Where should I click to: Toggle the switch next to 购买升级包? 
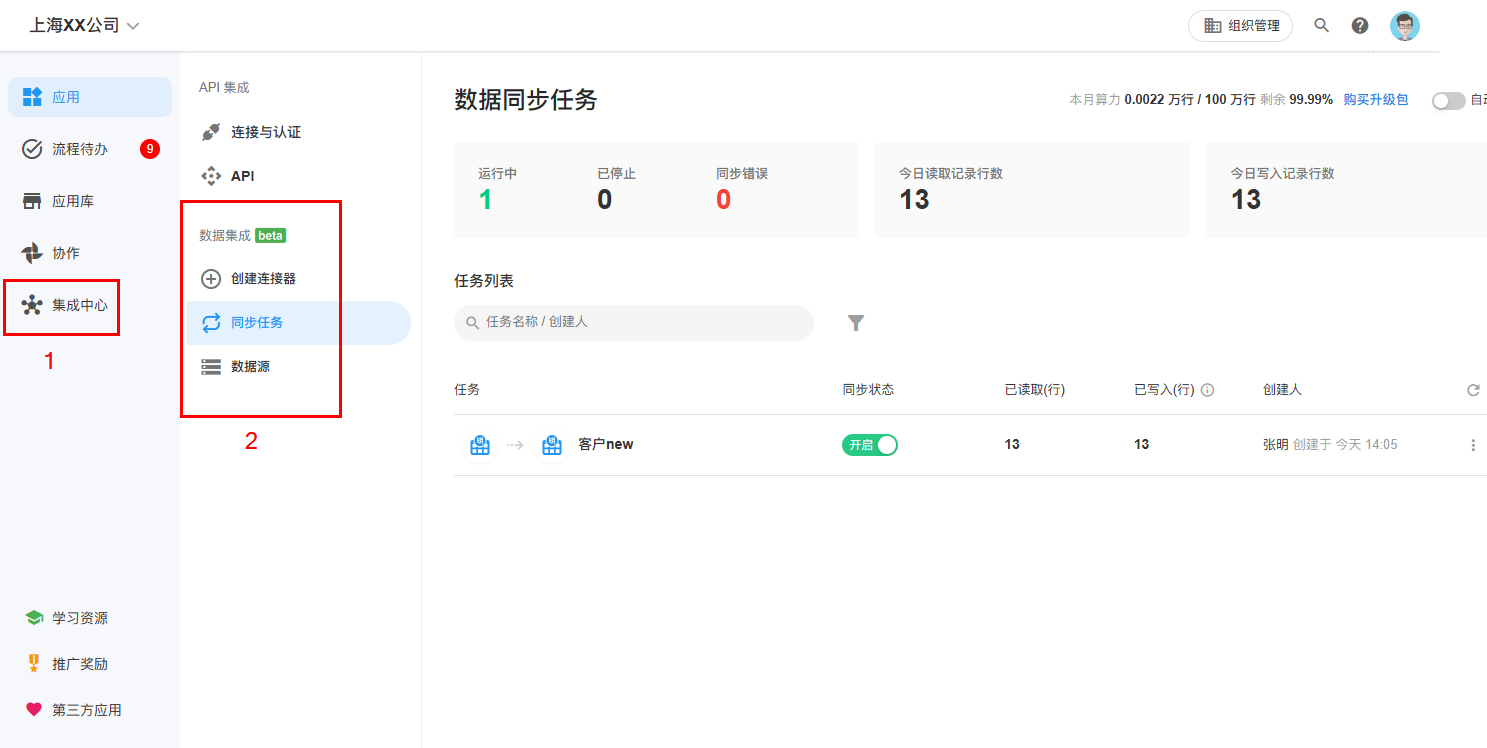[1448, 100]
